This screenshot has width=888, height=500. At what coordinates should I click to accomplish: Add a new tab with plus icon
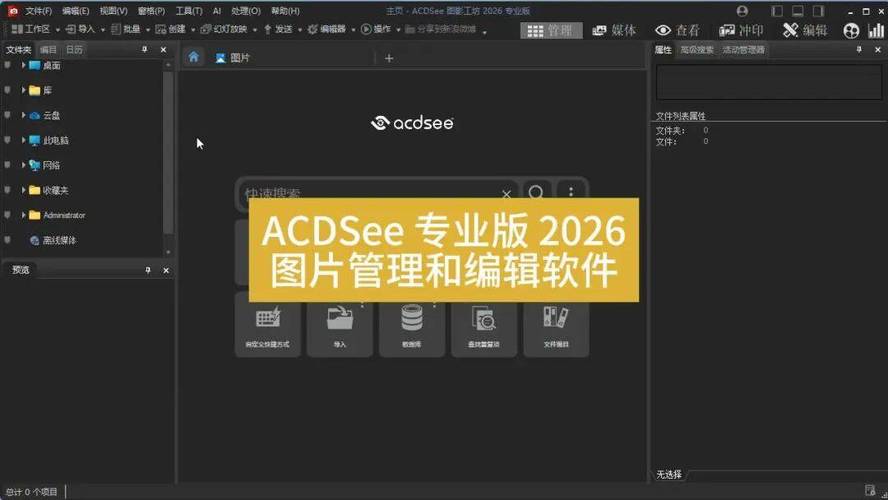tap(389, 58)
